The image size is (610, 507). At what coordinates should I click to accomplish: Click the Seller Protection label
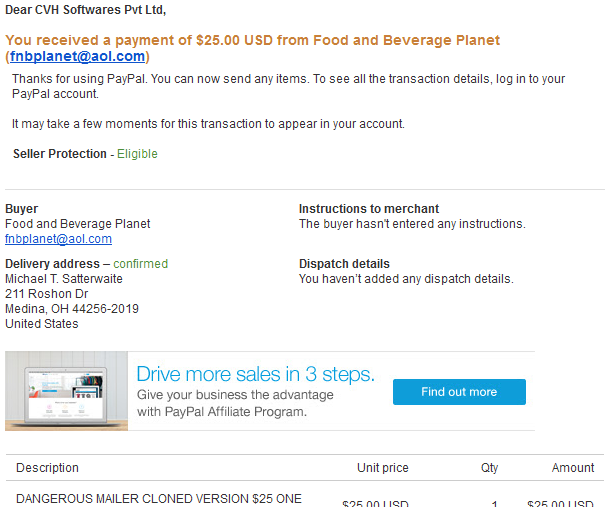point(59,154)
